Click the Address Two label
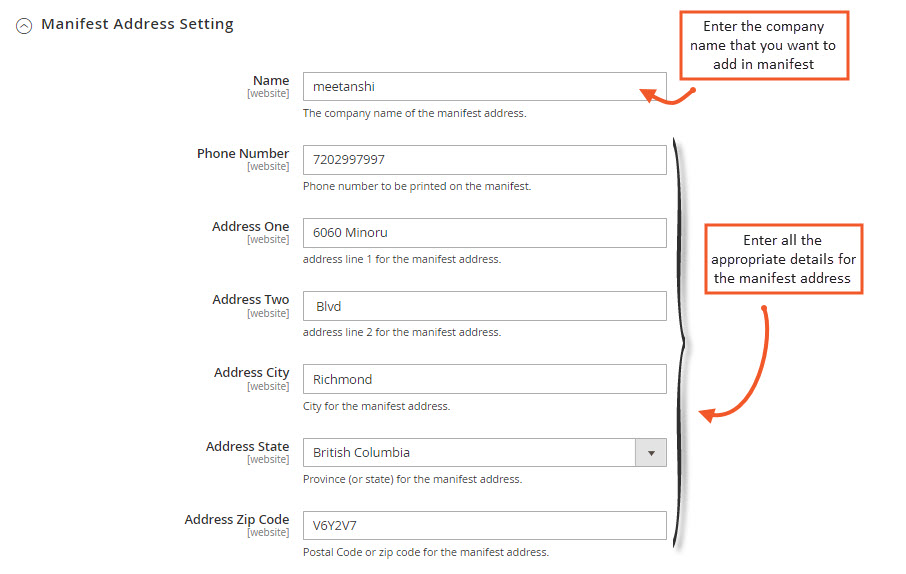 pyautogui.click(x=250, y=299)
